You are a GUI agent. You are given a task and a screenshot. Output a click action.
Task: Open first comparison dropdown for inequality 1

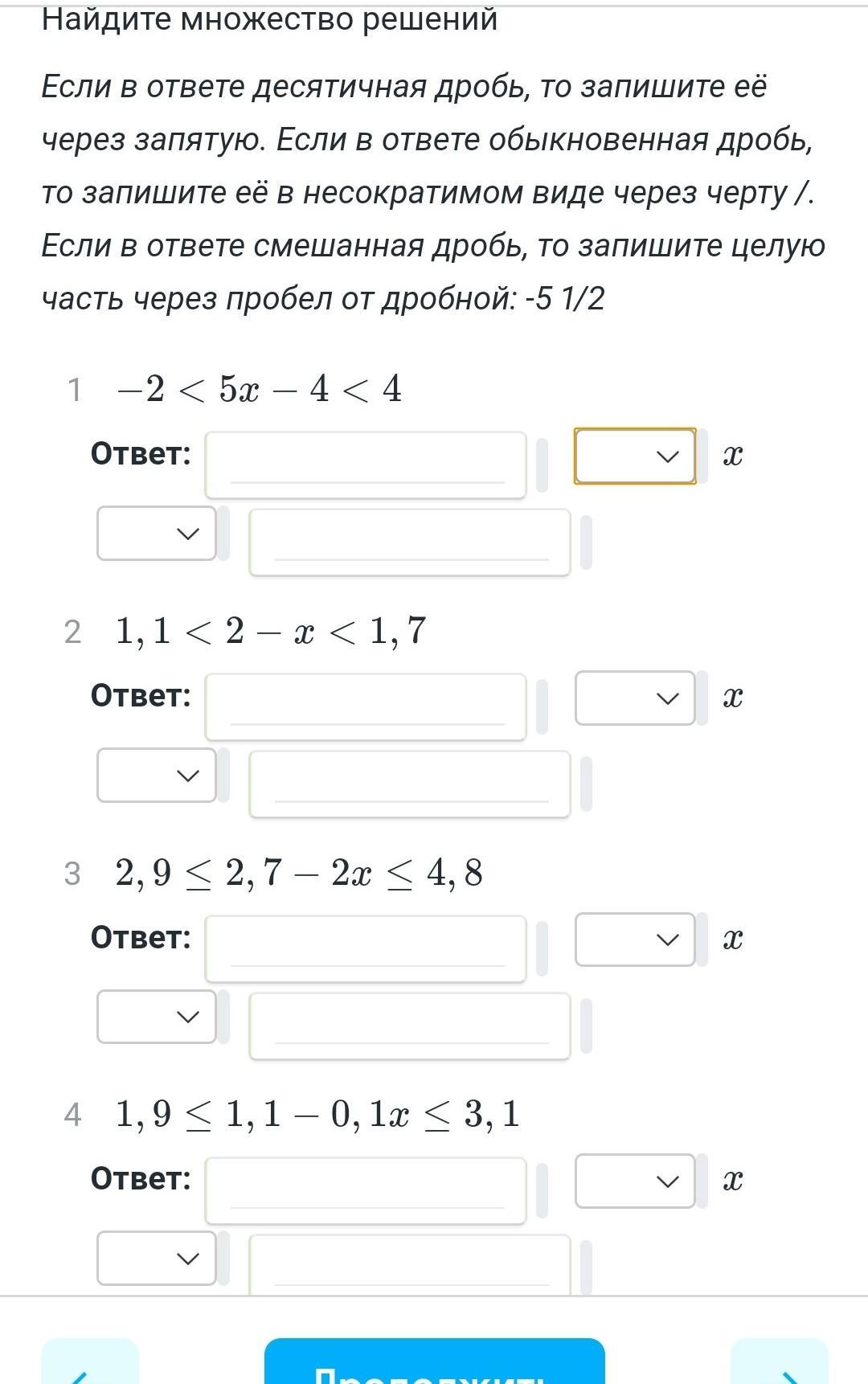(635, 457)
